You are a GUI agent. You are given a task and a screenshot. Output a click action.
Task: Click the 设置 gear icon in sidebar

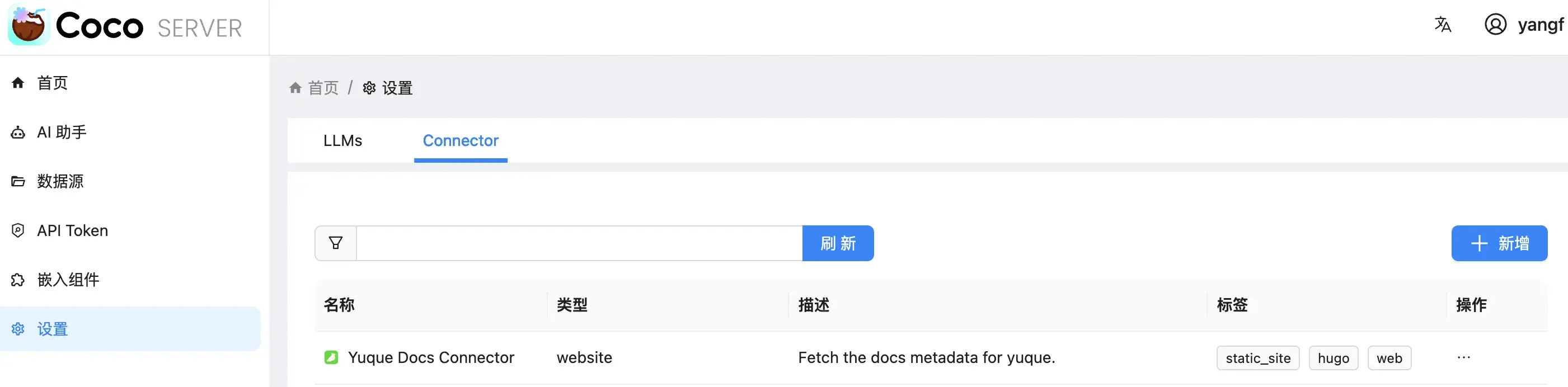(x=18, y=329)
